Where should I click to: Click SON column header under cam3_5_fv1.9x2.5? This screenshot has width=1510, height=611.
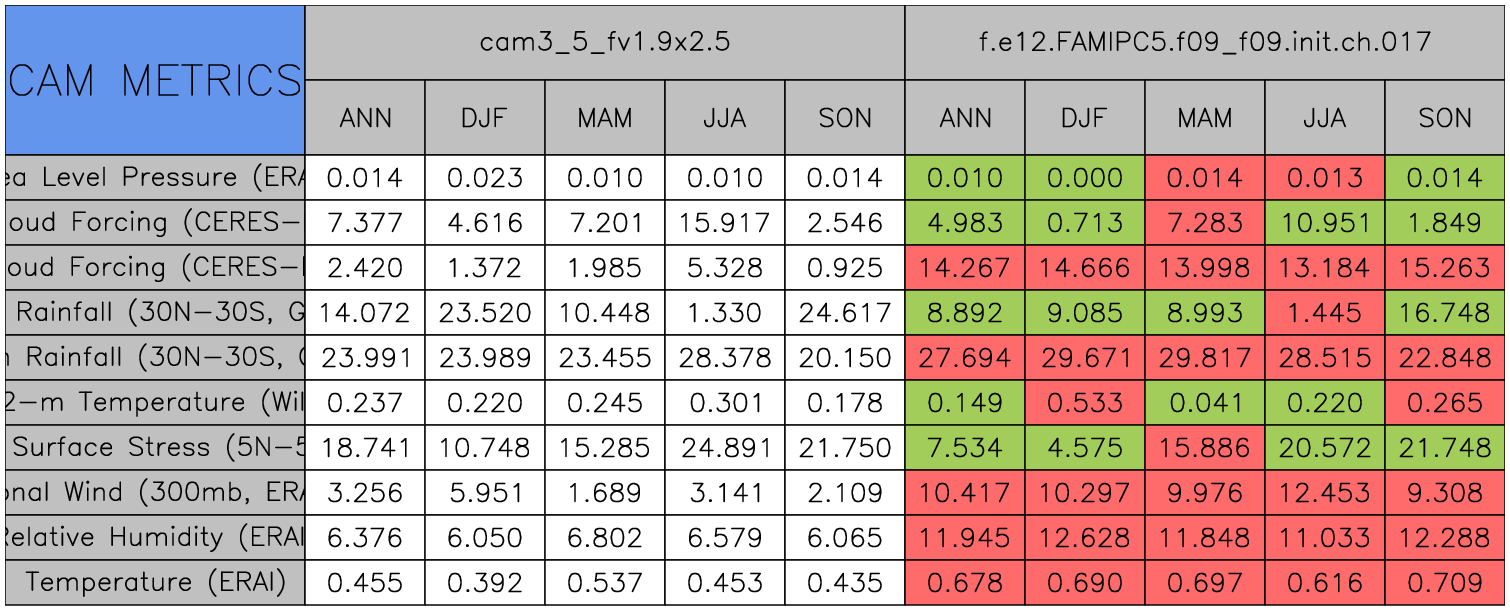845,118
